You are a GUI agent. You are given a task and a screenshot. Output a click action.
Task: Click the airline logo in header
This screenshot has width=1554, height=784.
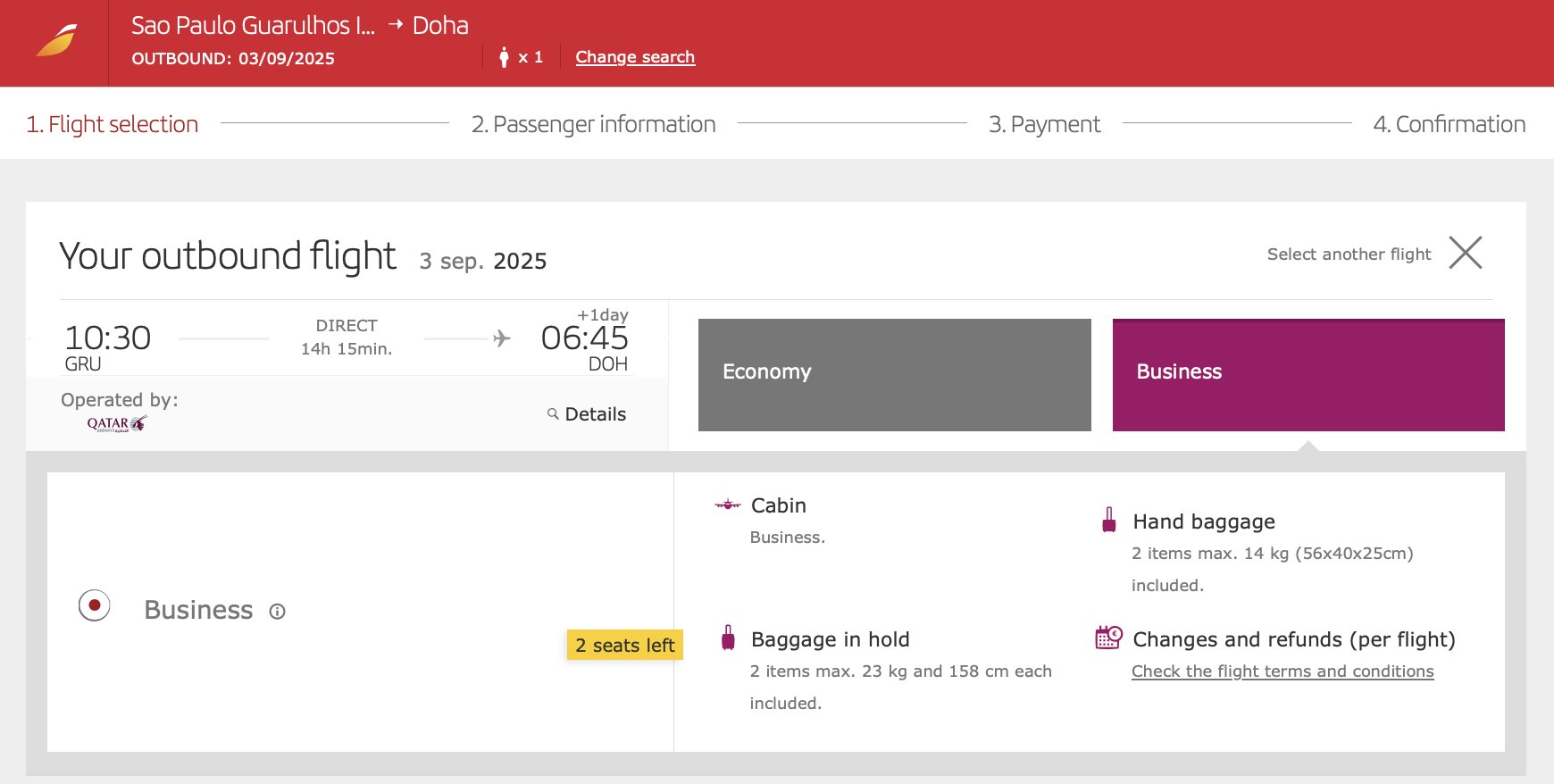56,41
